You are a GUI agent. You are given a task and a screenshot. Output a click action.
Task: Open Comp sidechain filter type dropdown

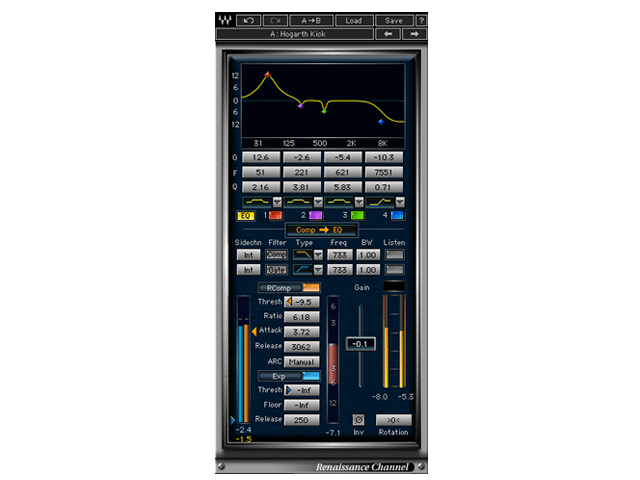318,255
